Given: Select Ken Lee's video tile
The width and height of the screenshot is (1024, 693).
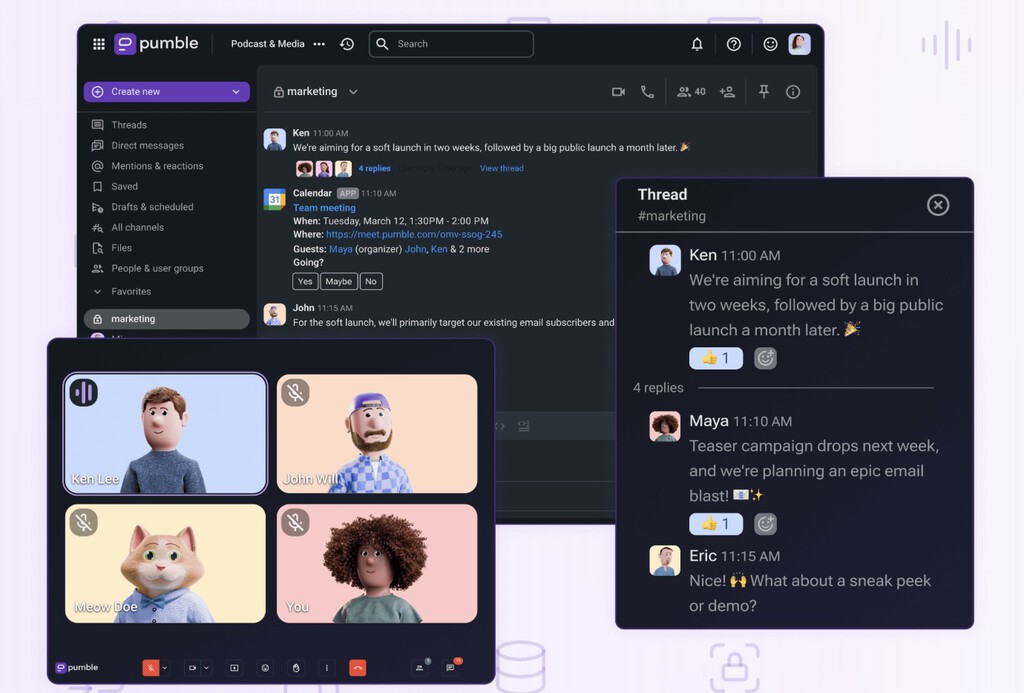Looking at the screenshot, I should point(165,434).
